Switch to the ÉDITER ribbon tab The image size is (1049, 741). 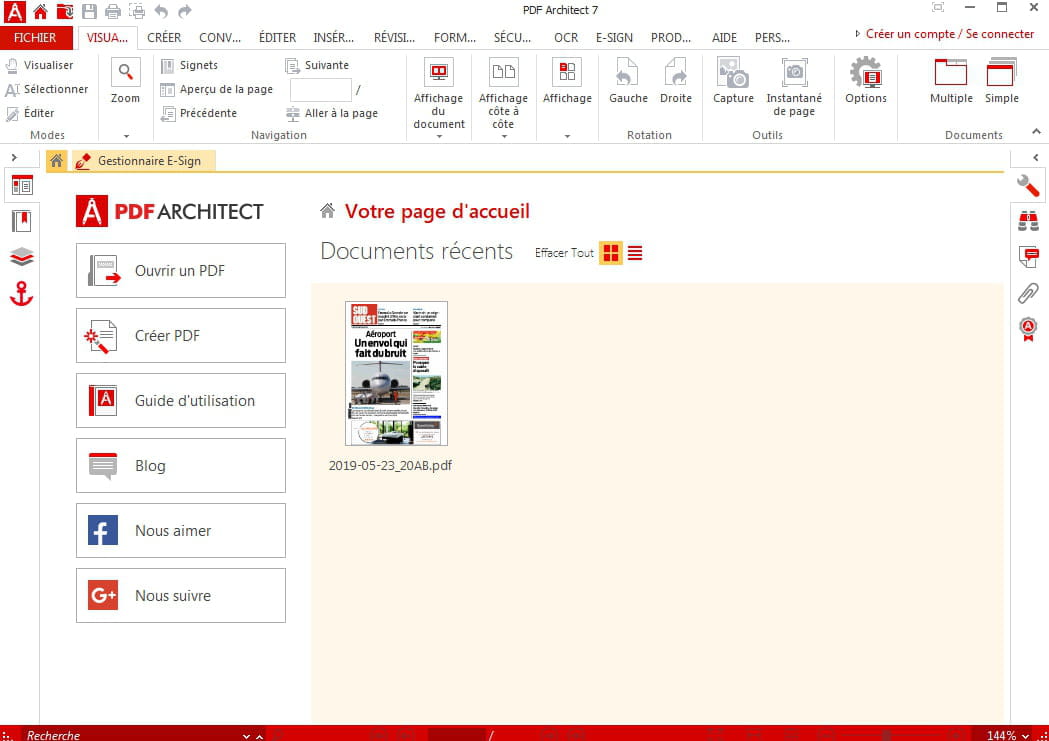(x=278, y=37)
